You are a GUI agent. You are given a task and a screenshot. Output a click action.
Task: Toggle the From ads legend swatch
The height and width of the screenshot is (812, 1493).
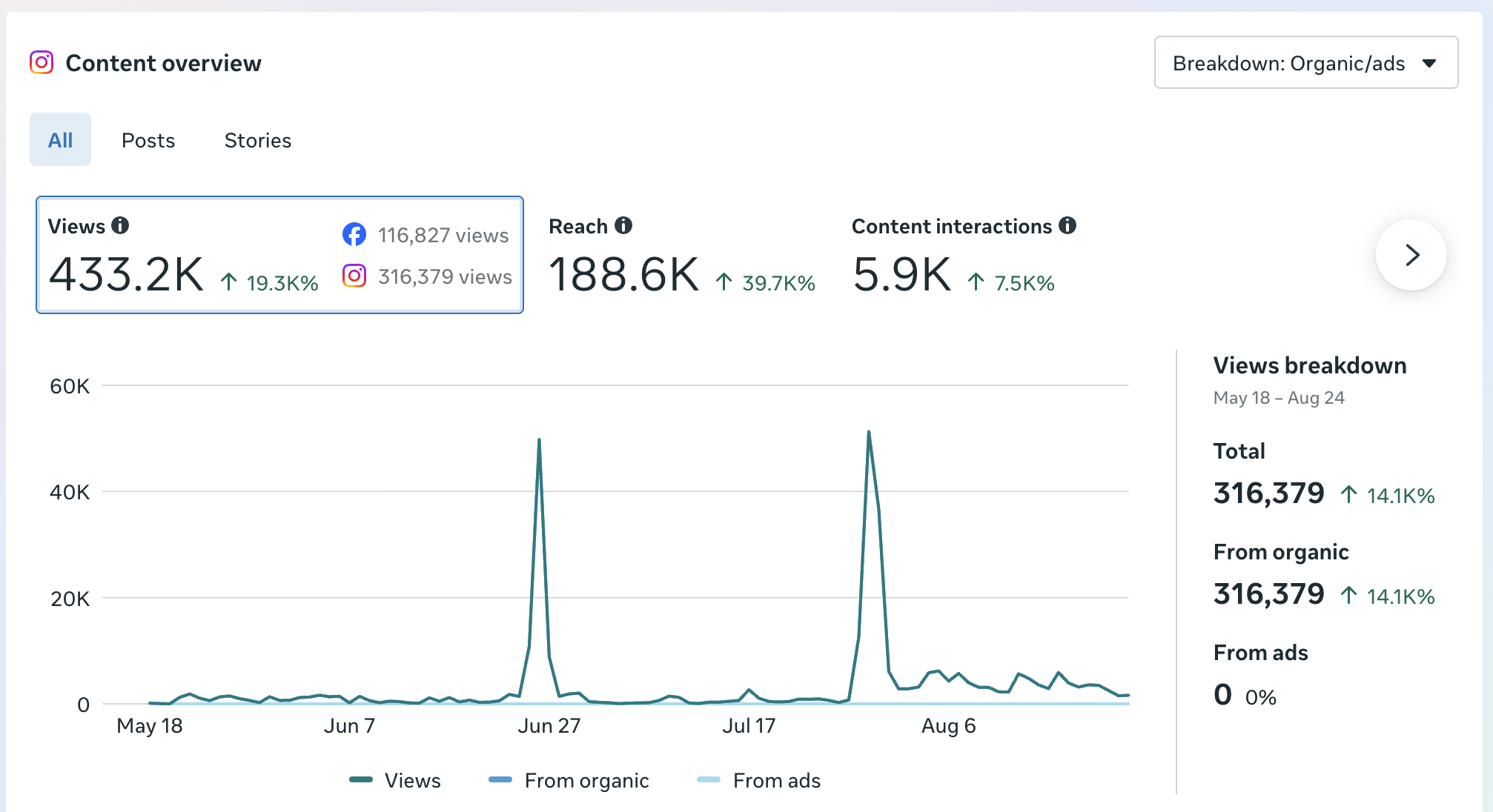point(709,779)
